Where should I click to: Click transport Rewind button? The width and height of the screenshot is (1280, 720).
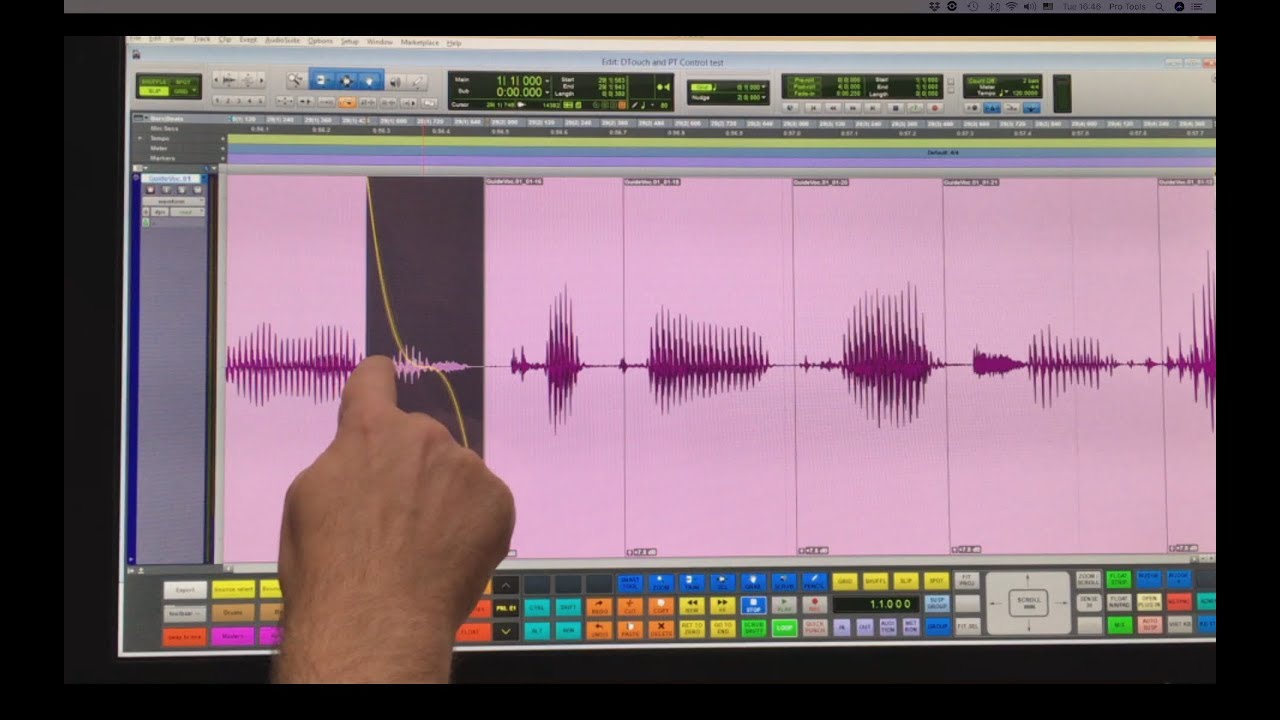click(833, 108)
